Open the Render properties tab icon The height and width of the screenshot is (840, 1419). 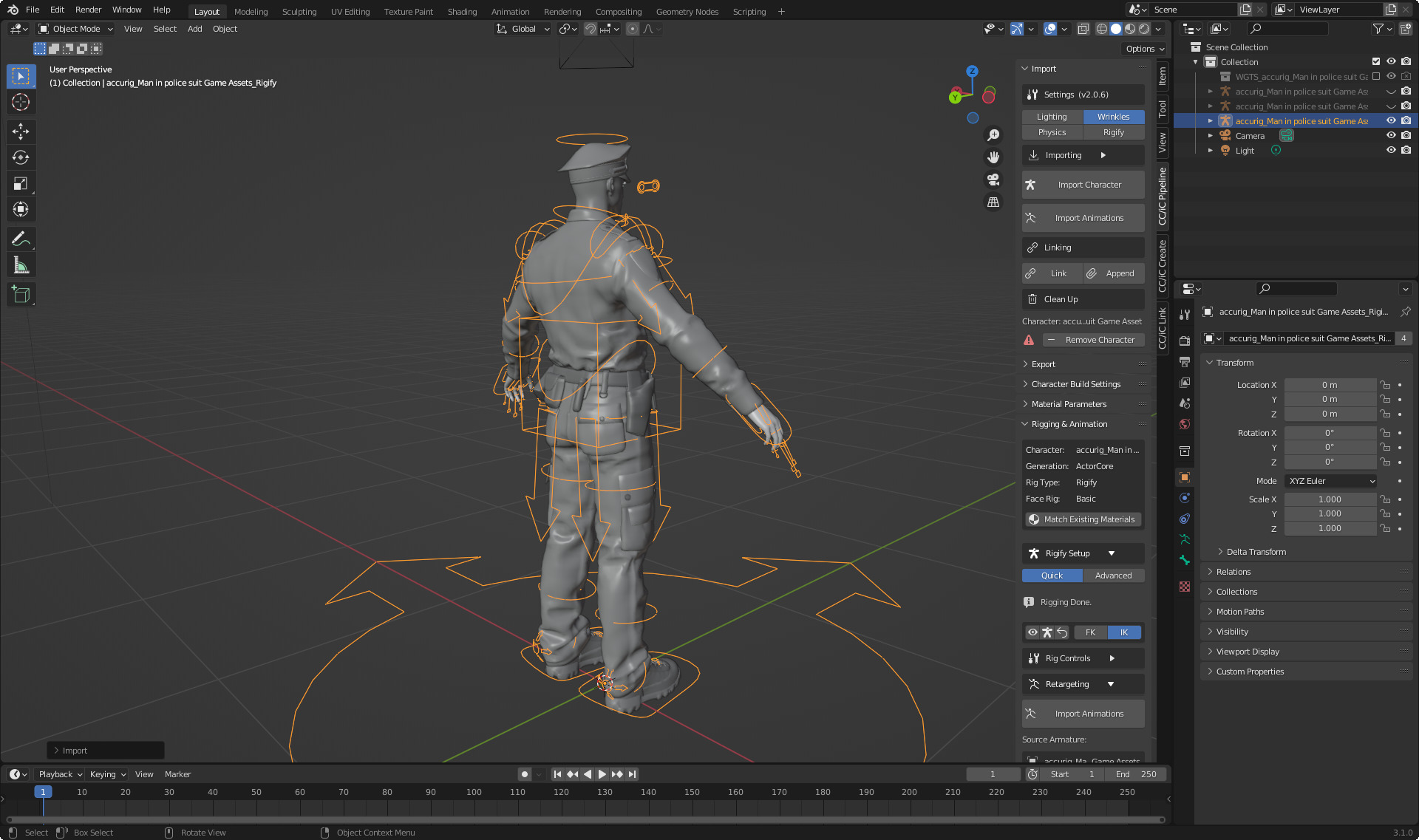[1185, 341]
